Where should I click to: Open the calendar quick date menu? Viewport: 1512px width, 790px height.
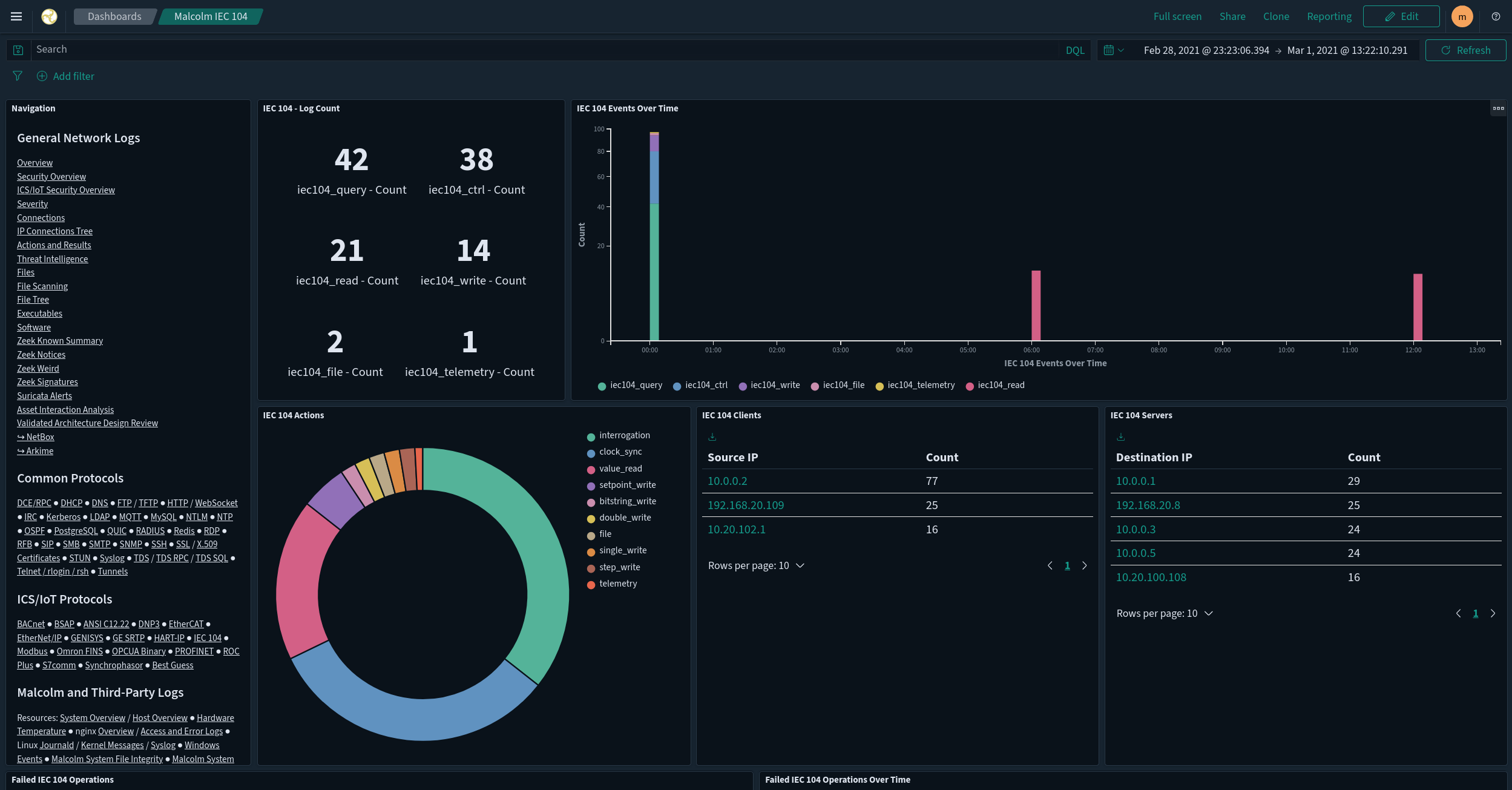pos(1113,50)
